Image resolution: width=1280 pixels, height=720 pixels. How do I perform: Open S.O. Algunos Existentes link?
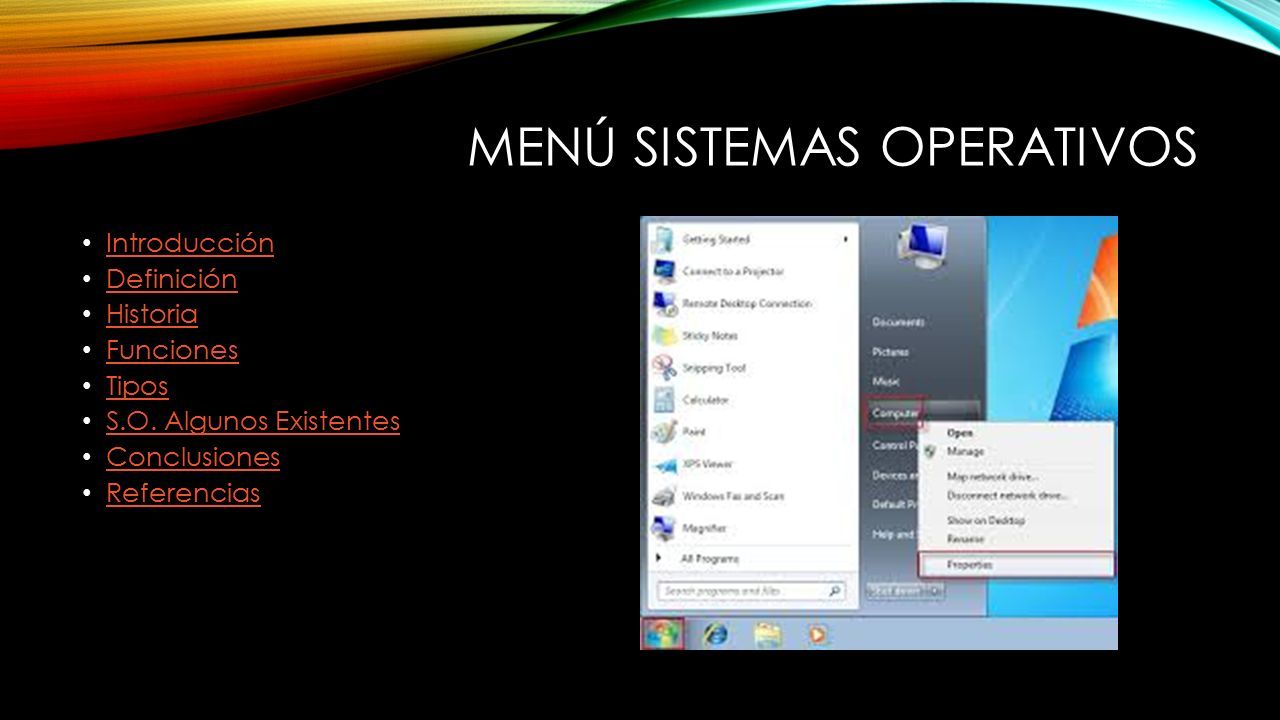[x=253, y=421]
